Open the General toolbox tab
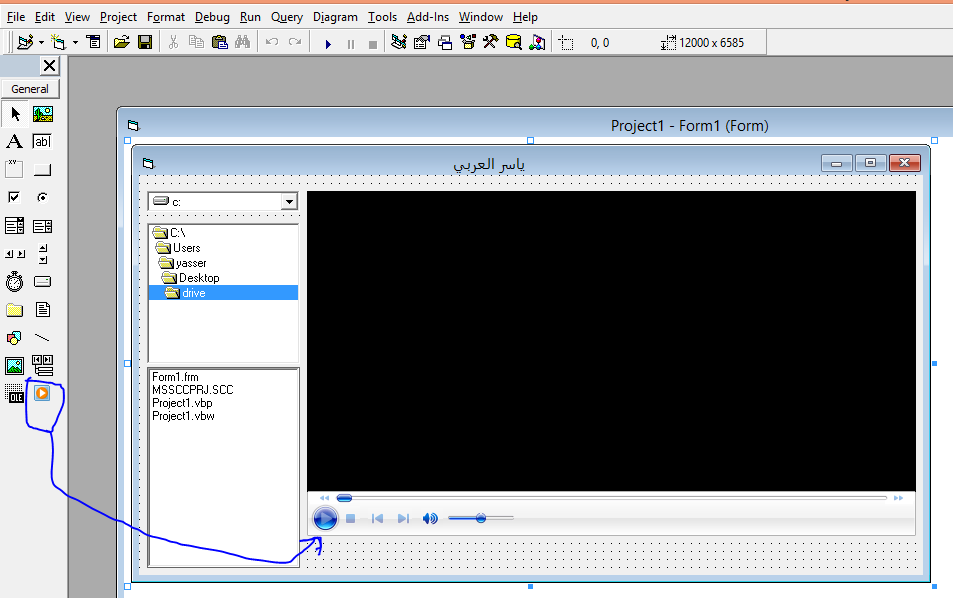 (x=30, y=89)
